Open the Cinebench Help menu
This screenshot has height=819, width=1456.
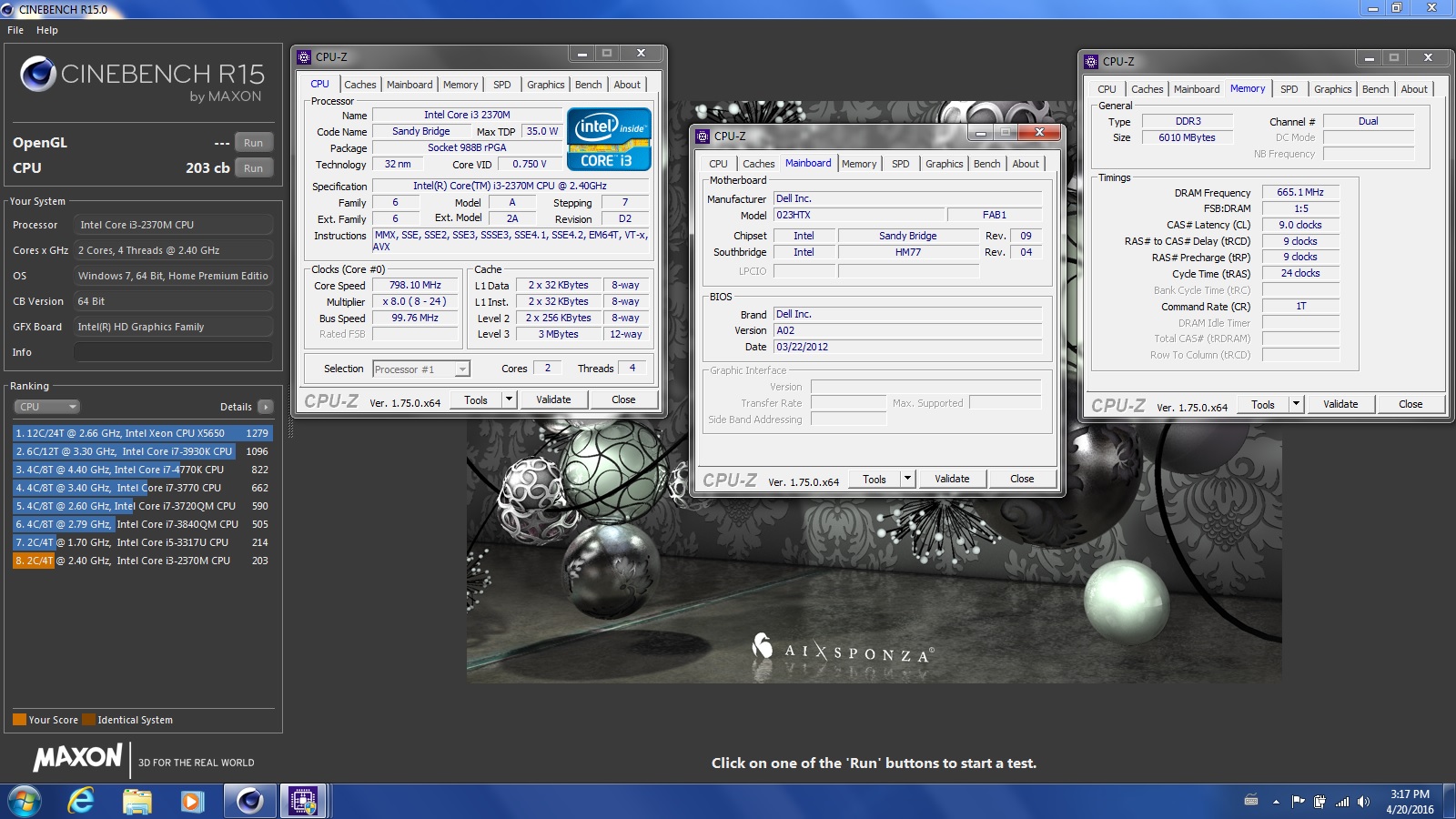point(47,30)
